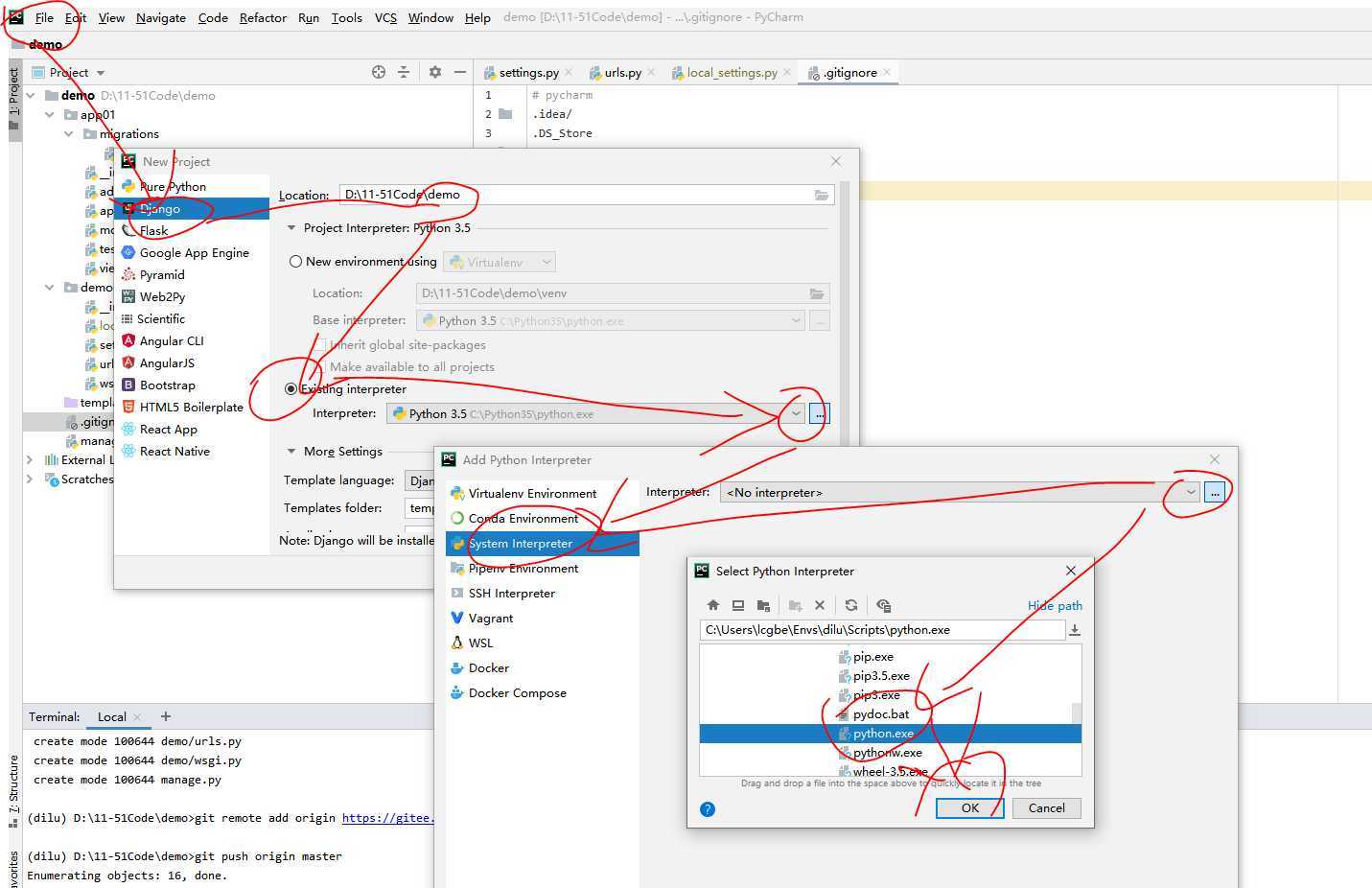The height and width of the screenshot is (888, 1372).
Task: Select Docker Compose interpreter option
Action: coord(542,692)
